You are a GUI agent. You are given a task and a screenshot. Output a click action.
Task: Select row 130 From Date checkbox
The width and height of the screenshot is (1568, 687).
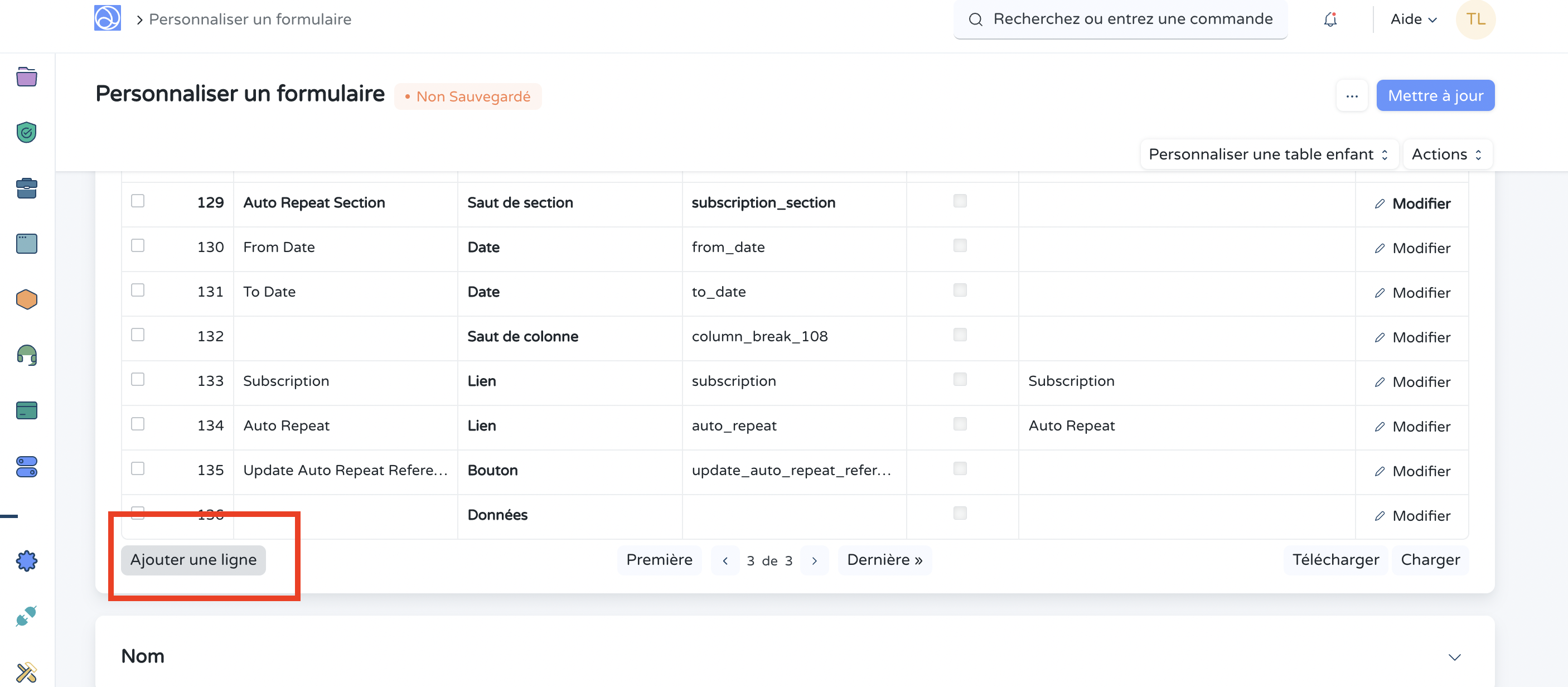coord(138,245)
